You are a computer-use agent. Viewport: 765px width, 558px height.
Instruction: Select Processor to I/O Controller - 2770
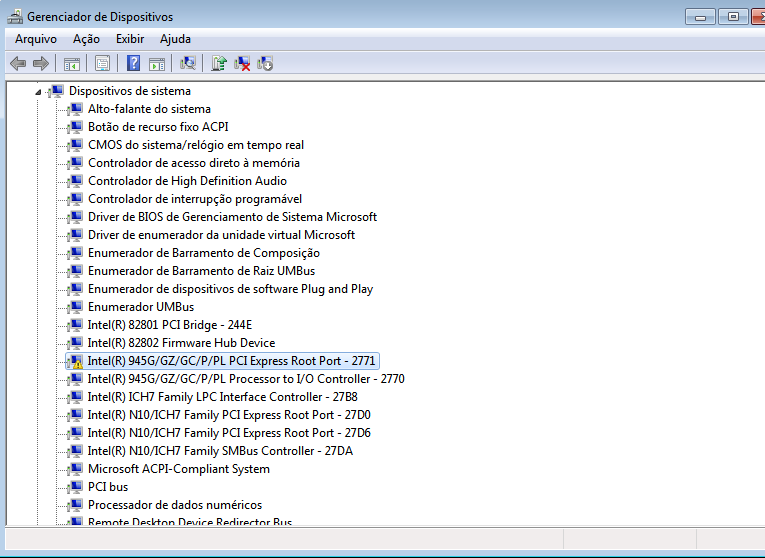246,379
